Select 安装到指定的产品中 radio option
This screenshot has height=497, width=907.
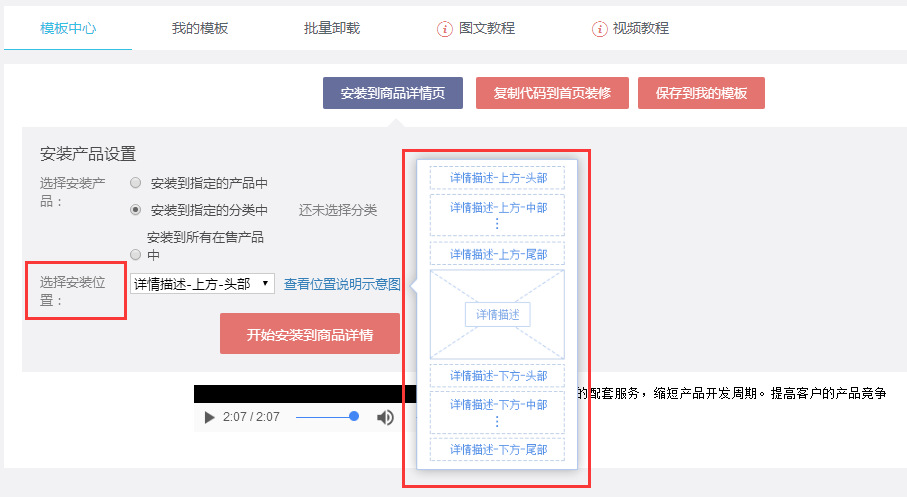(135, 183)
